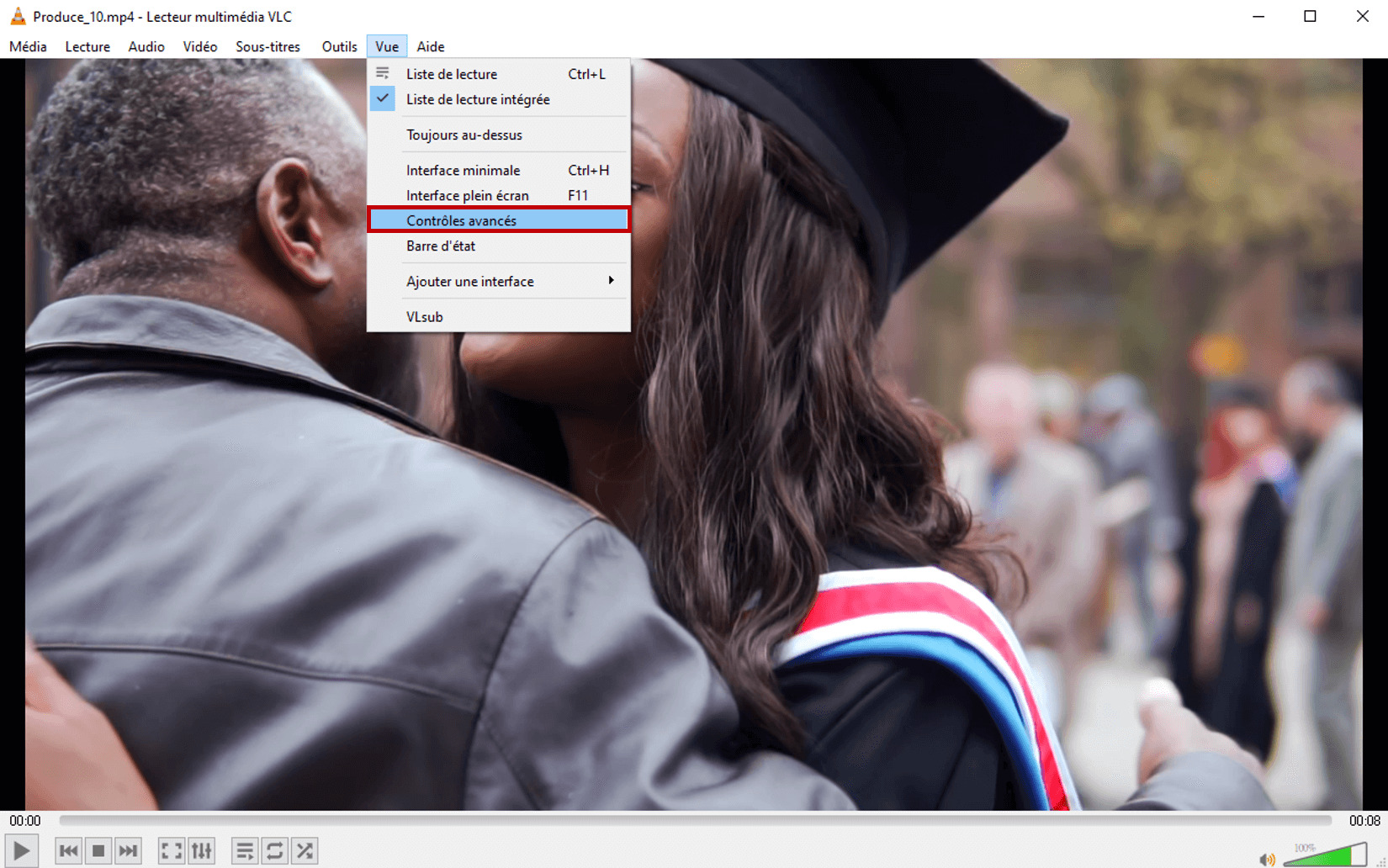Image resolution: width=1388 pixels, height=868 pixels.
Task: Open extended settings with the equalizer icon
Action: coord(201,849)
